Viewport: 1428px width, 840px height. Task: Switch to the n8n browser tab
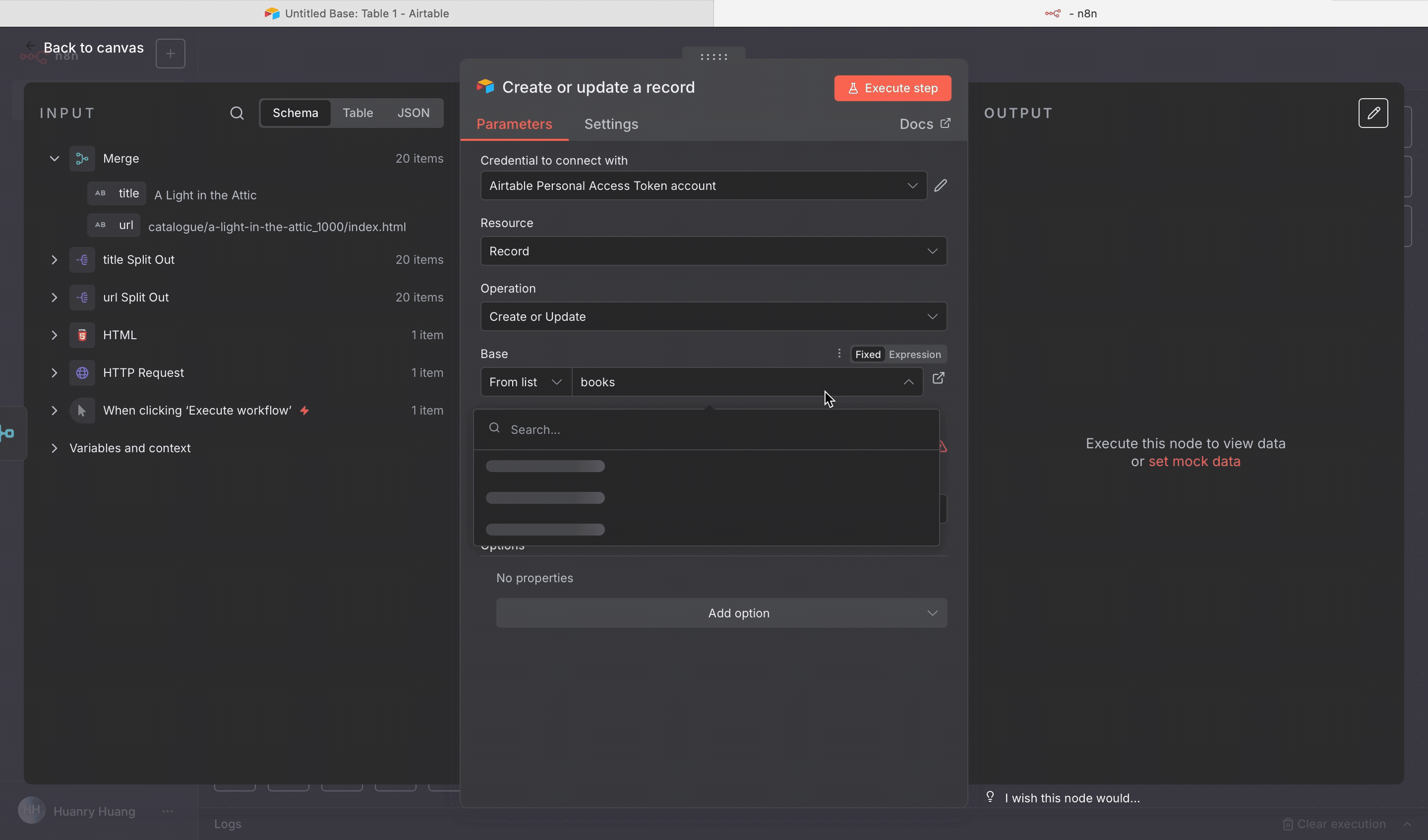(1071, 13)
